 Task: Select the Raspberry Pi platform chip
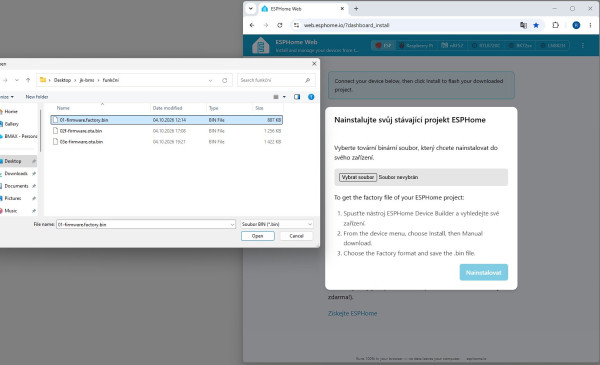[416, 46]
